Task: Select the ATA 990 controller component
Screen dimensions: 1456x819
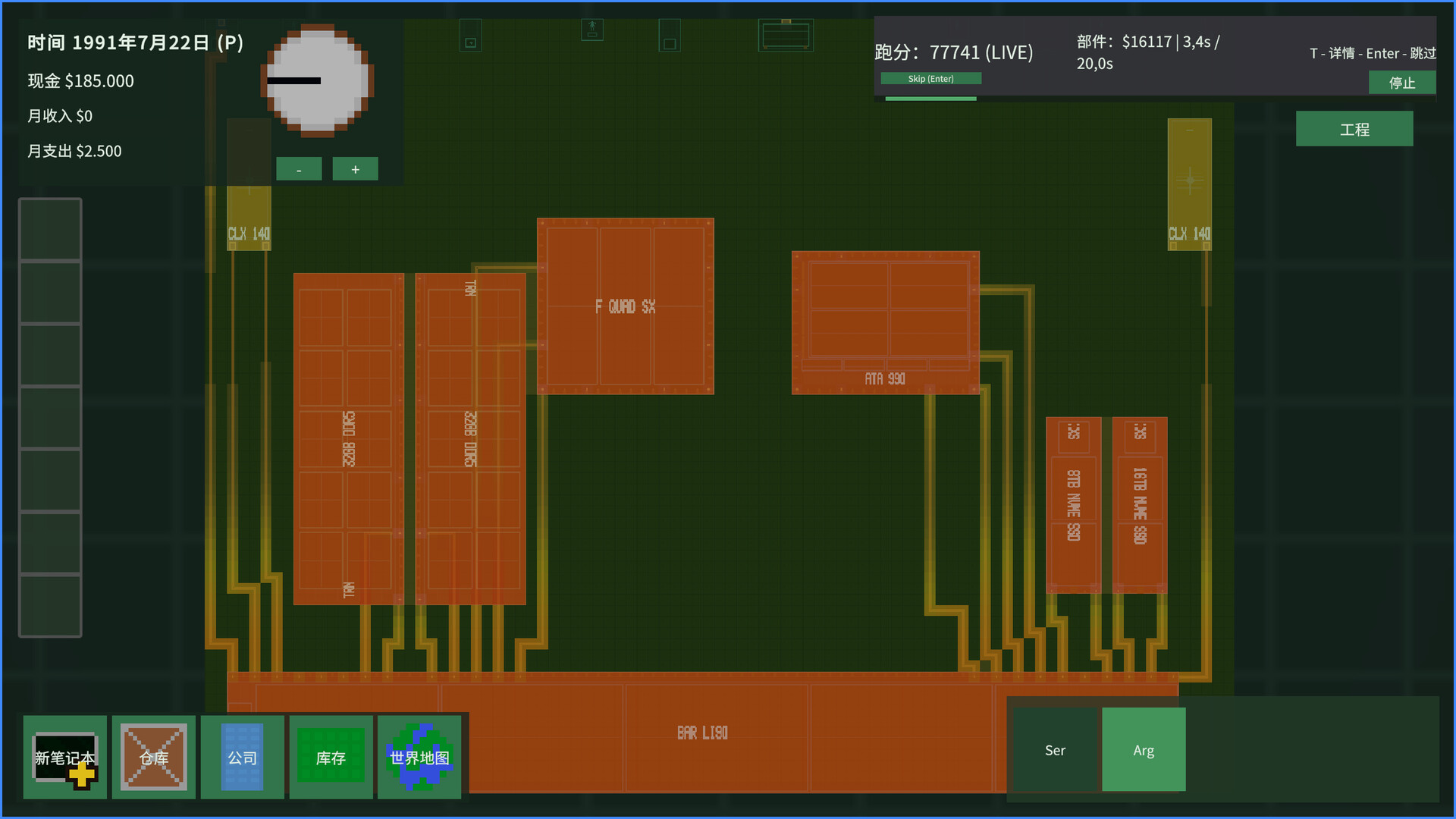Action: pos(886,323)
